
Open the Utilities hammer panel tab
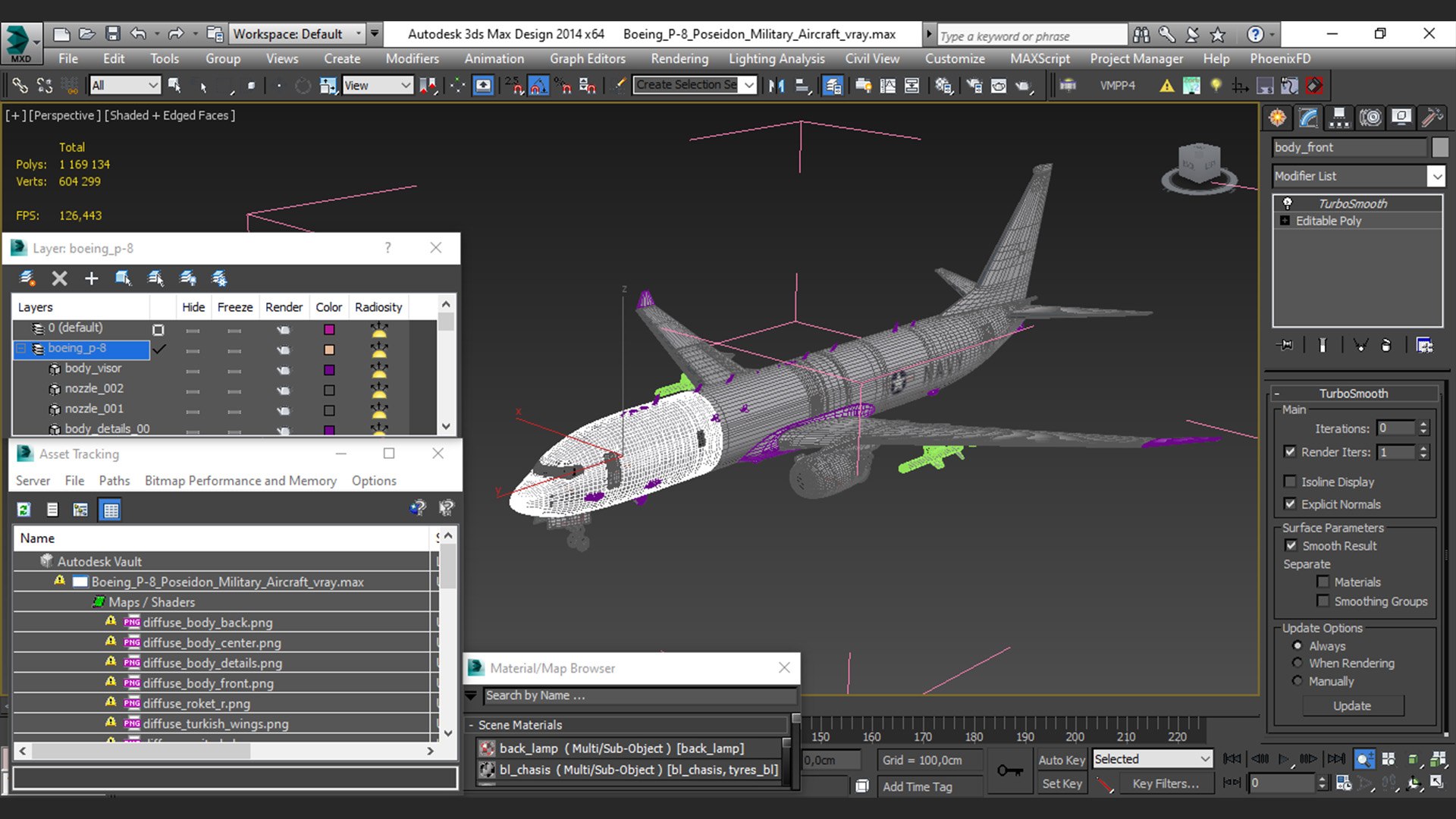[1432, 117]
